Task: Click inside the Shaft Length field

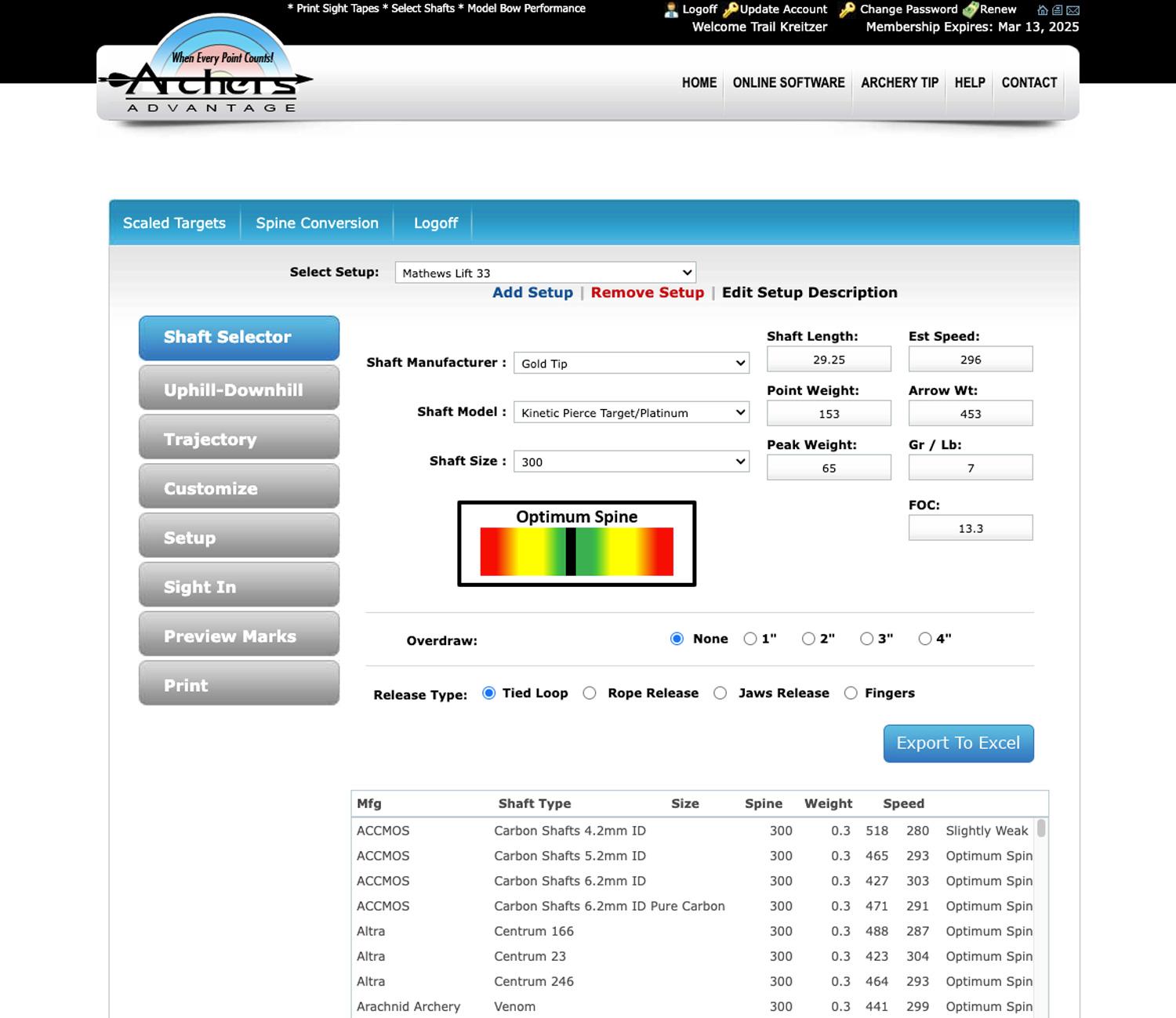Action: pyautogui.click(x=828, y=359)
